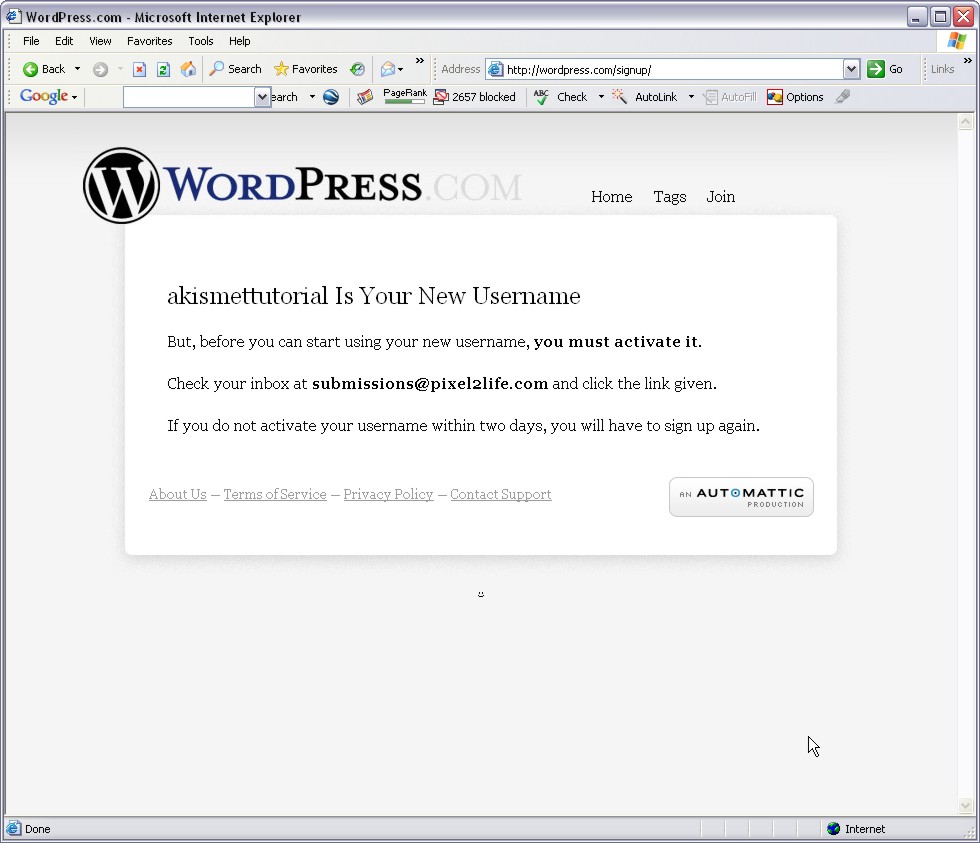Click the Automattic Production badge
980x843 pixels.
point(741,497)
